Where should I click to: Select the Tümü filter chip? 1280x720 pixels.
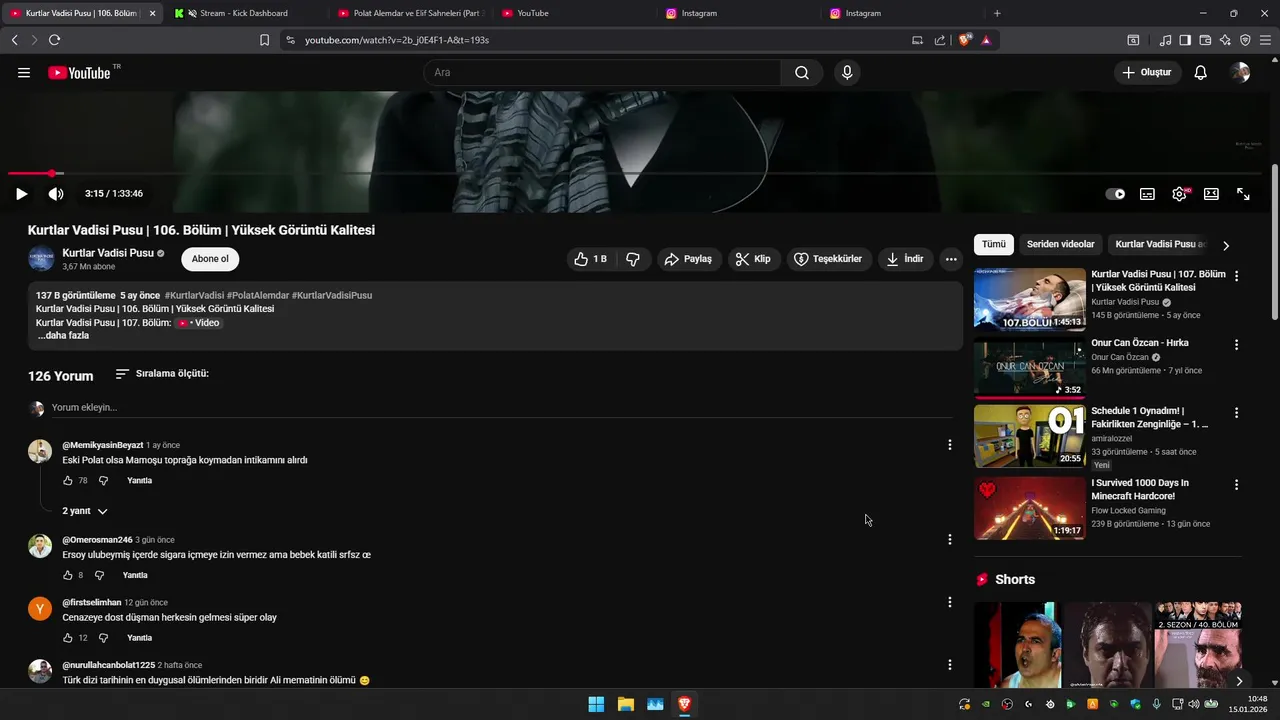coord(994,244)
